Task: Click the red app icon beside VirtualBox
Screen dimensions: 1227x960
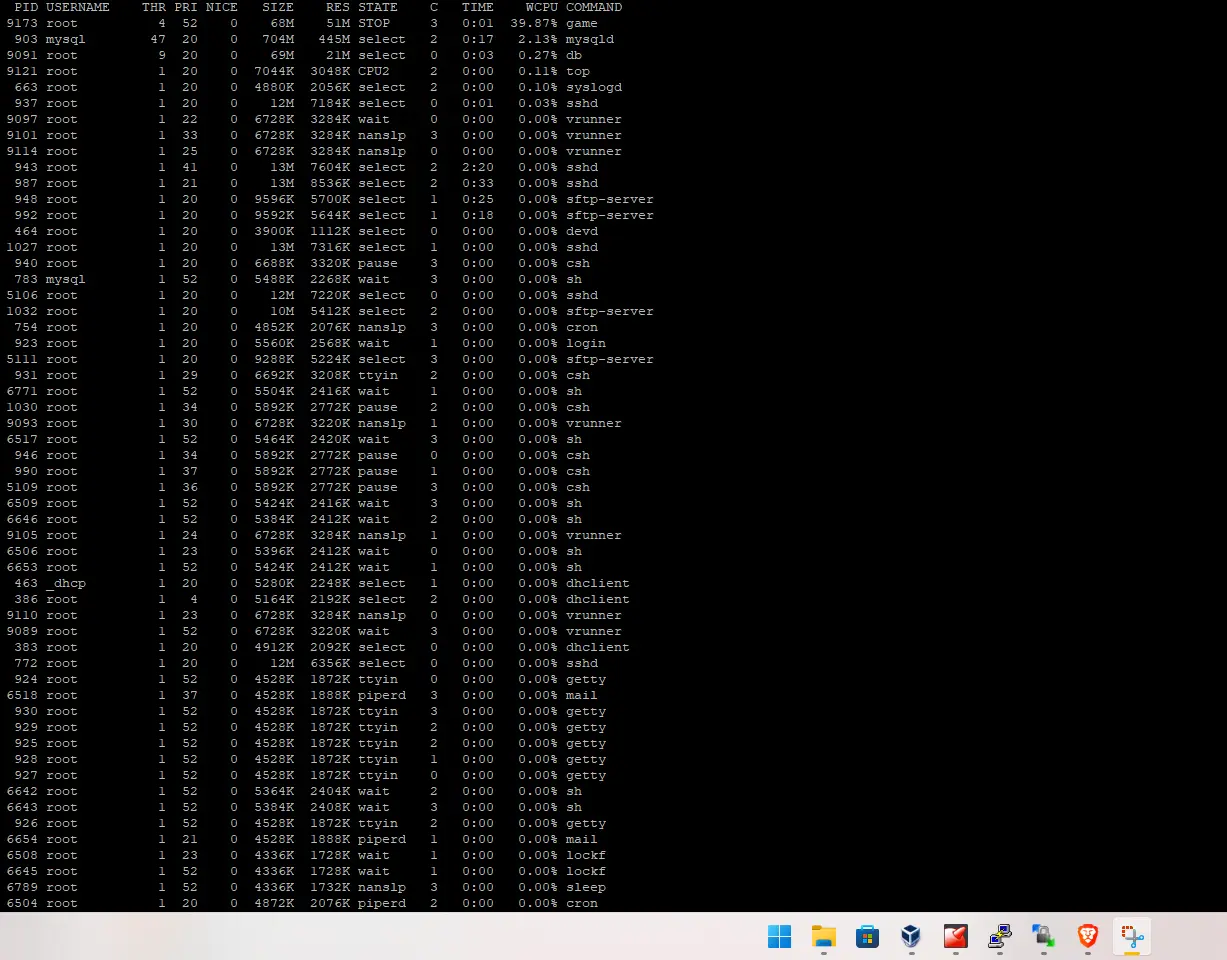Action: point(955,936)
